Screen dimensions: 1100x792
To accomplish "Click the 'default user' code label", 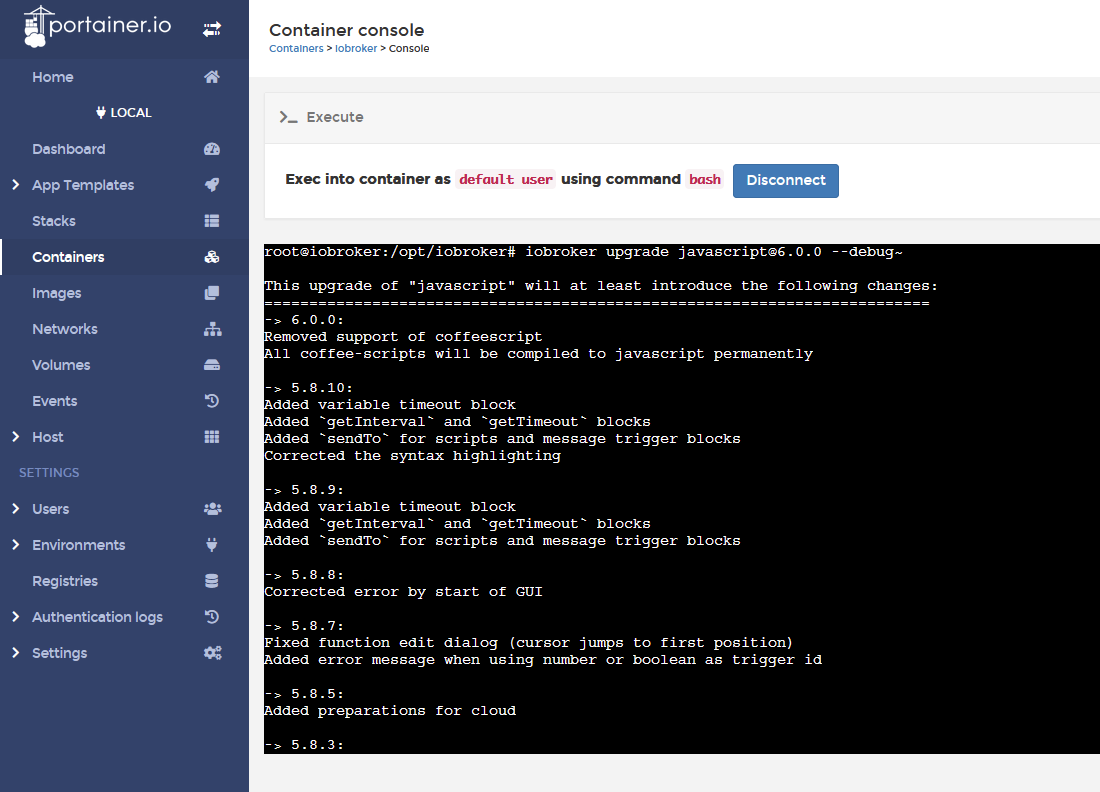I will click(x=506, y=180).
